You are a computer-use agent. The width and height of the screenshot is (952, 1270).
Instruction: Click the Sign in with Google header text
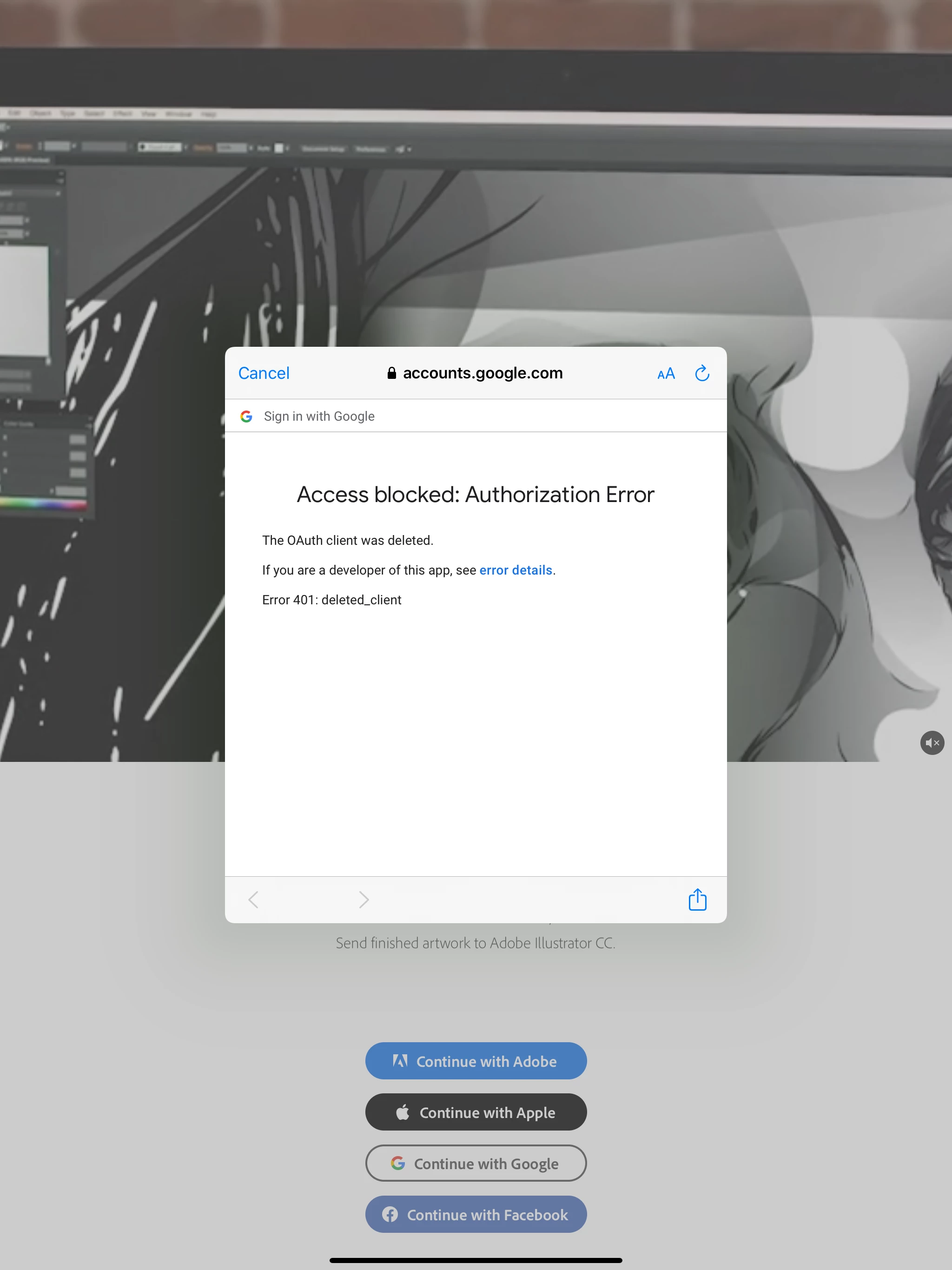coord(319,416)
